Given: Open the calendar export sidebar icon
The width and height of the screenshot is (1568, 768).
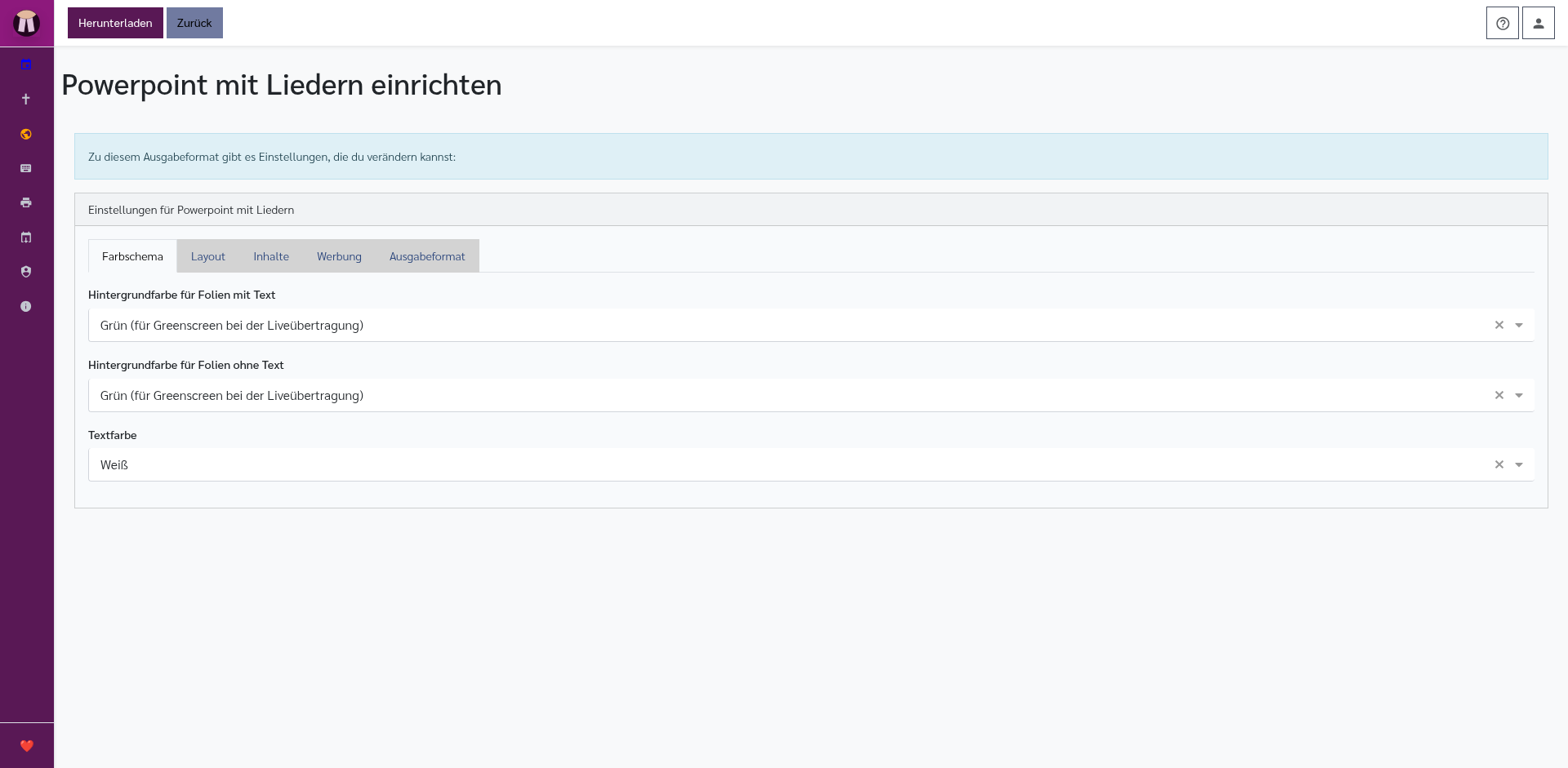Looking at the screenshot, I should 26,238.
